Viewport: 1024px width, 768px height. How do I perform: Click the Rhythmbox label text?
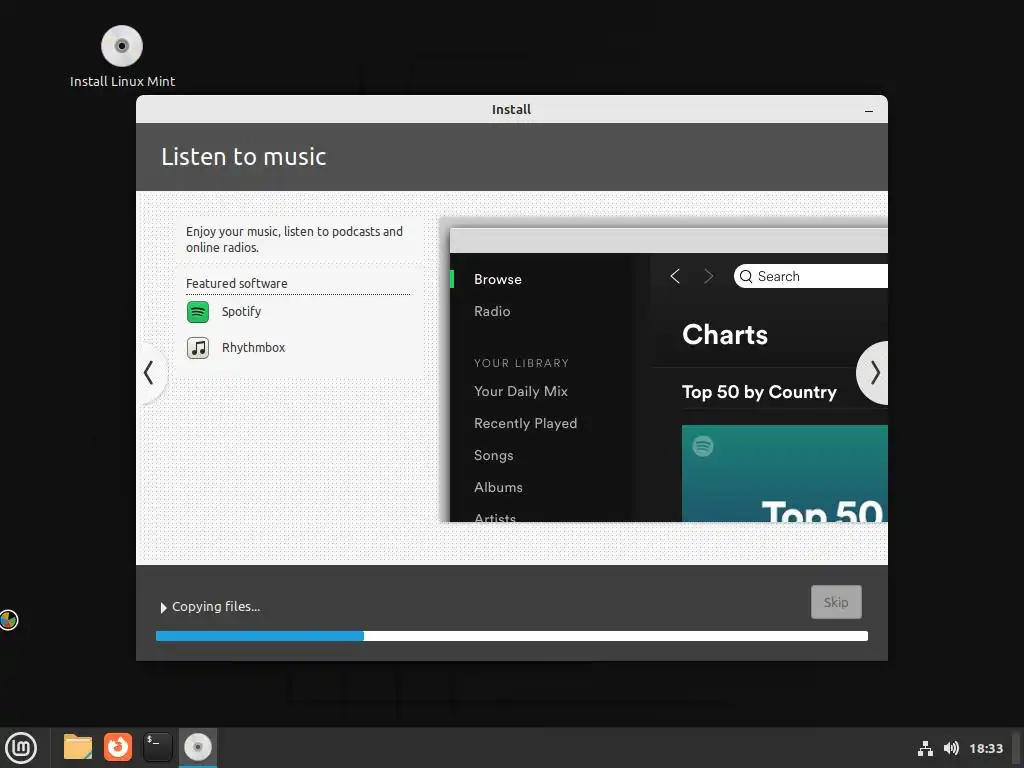click(x=253, y=347)
